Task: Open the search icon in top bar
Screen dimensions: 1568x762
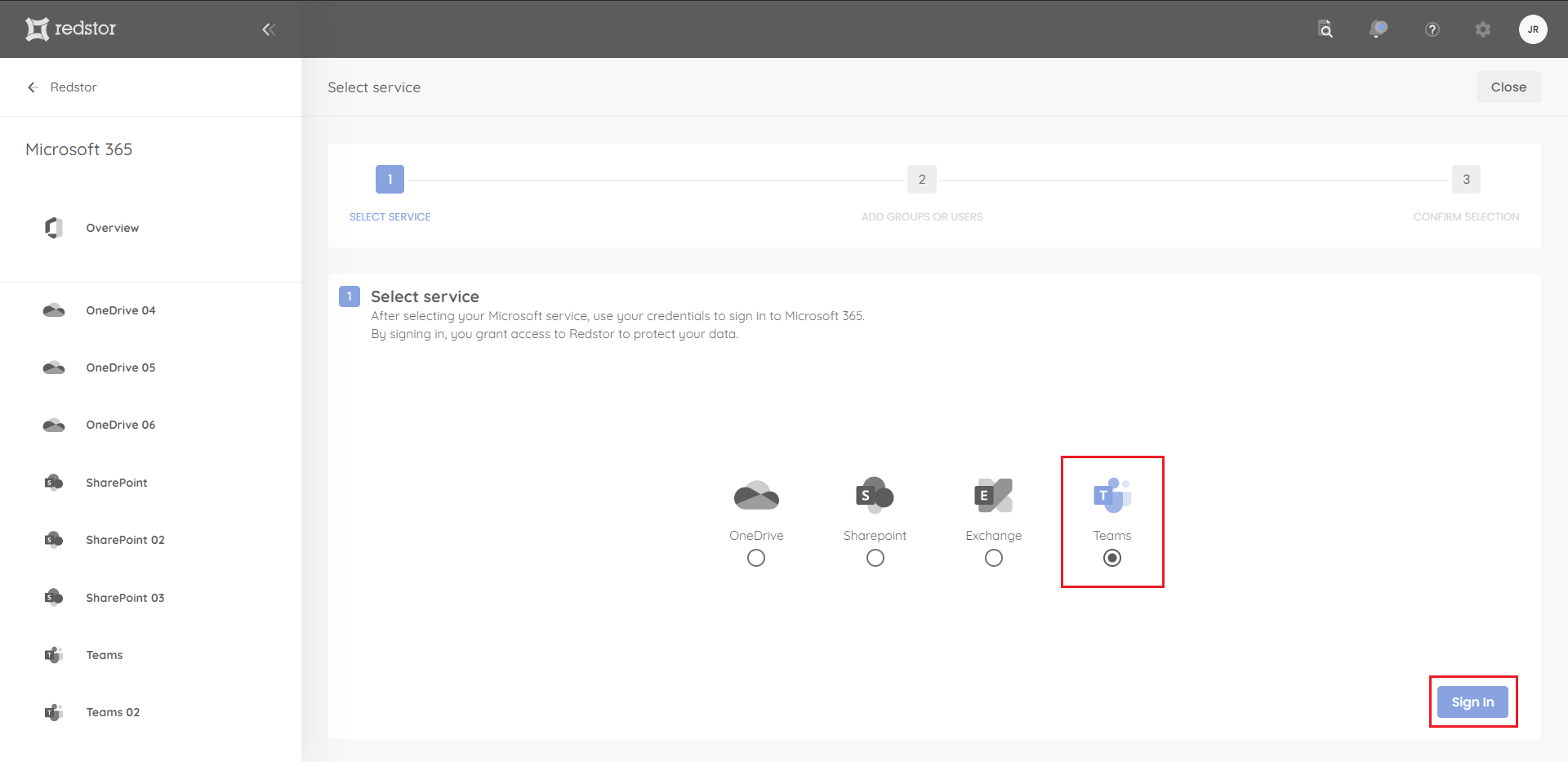Action: [x=1325, y=29]
